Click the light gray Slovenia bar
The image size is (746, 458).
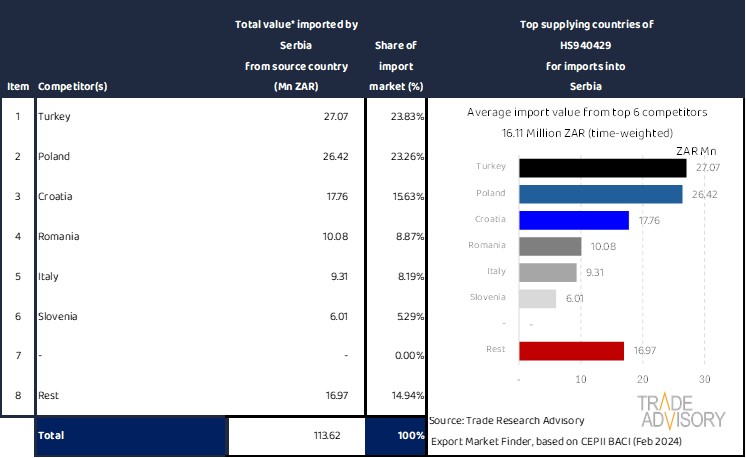(x=538, y=298)
